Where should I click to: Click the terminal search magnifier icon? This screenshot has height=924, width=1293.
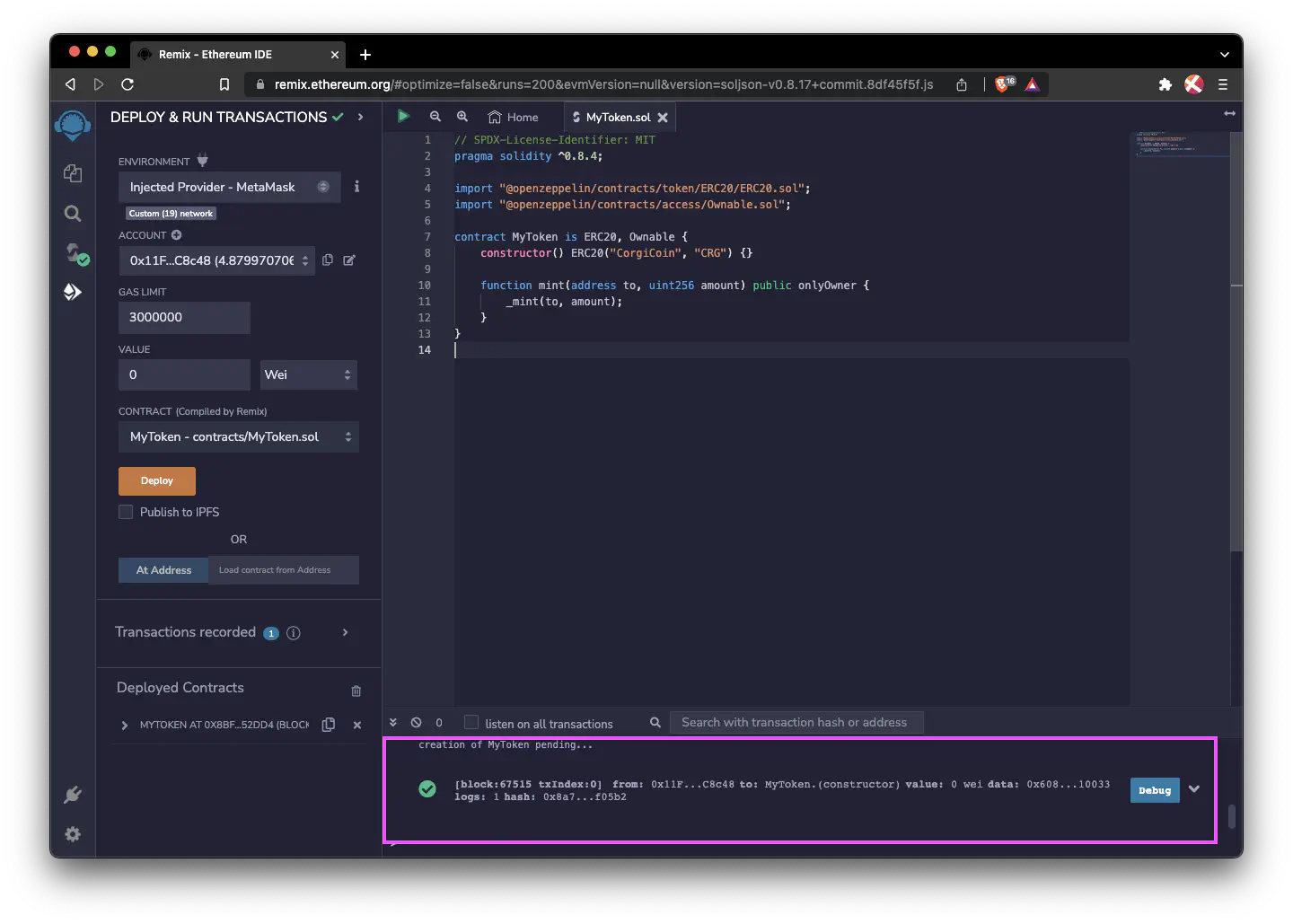click(655, 722)
